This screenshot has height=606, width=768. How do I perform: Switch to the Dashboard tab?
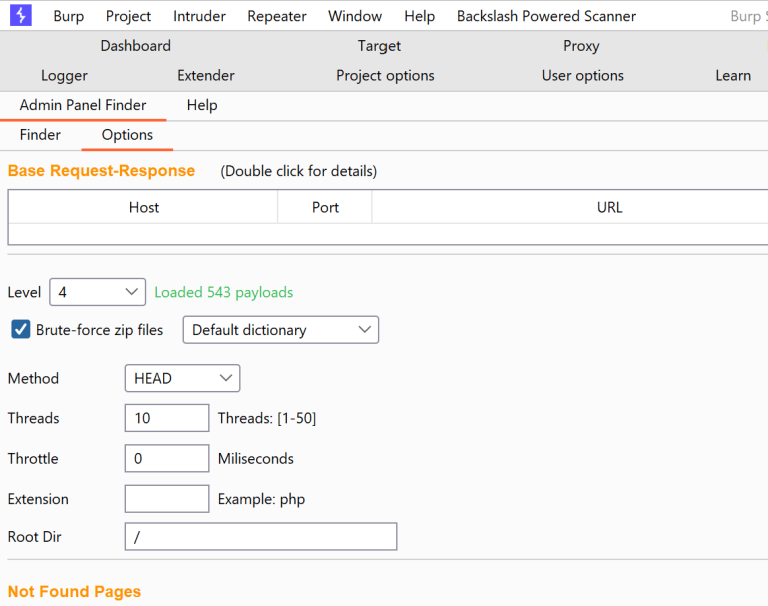click(136, 46)
